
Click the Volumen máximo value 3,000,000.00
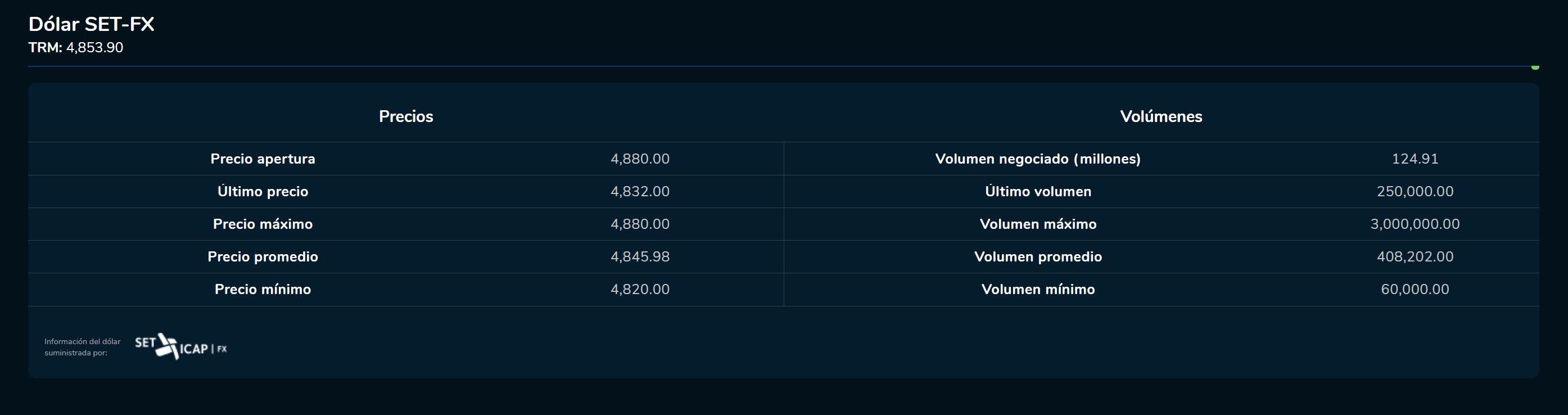click(x=1415, y=224)
